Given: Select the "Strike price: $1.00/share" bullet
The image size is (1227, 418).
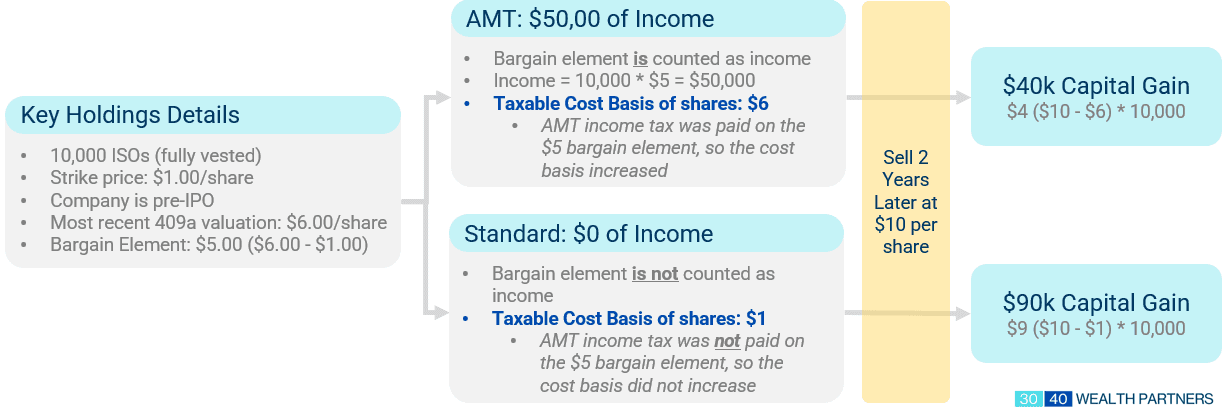Looking at the screenshot, I should tap(151, 178).
